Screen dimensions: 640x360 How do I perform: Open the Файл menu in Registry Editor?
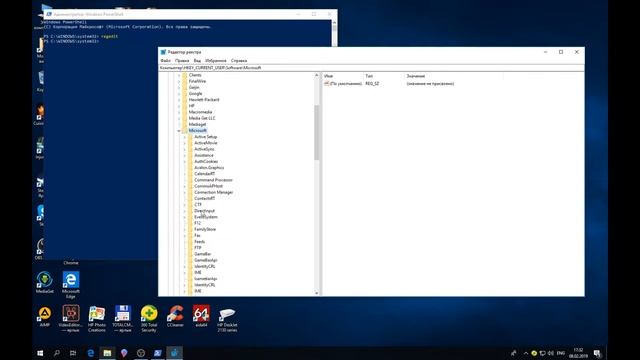(x=165, y=61)
